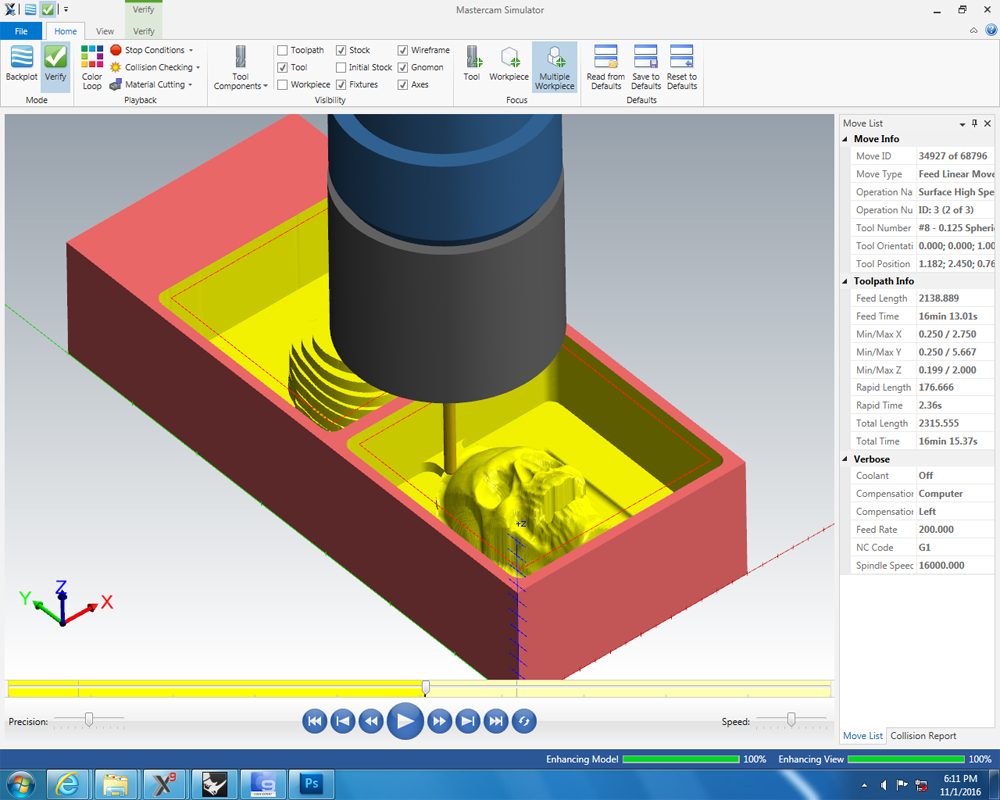Image resolution: width=1000 pixels, height=800 pixels.
Task: Click Move ID value 34927 of 68796
Action: pos(953,156)
